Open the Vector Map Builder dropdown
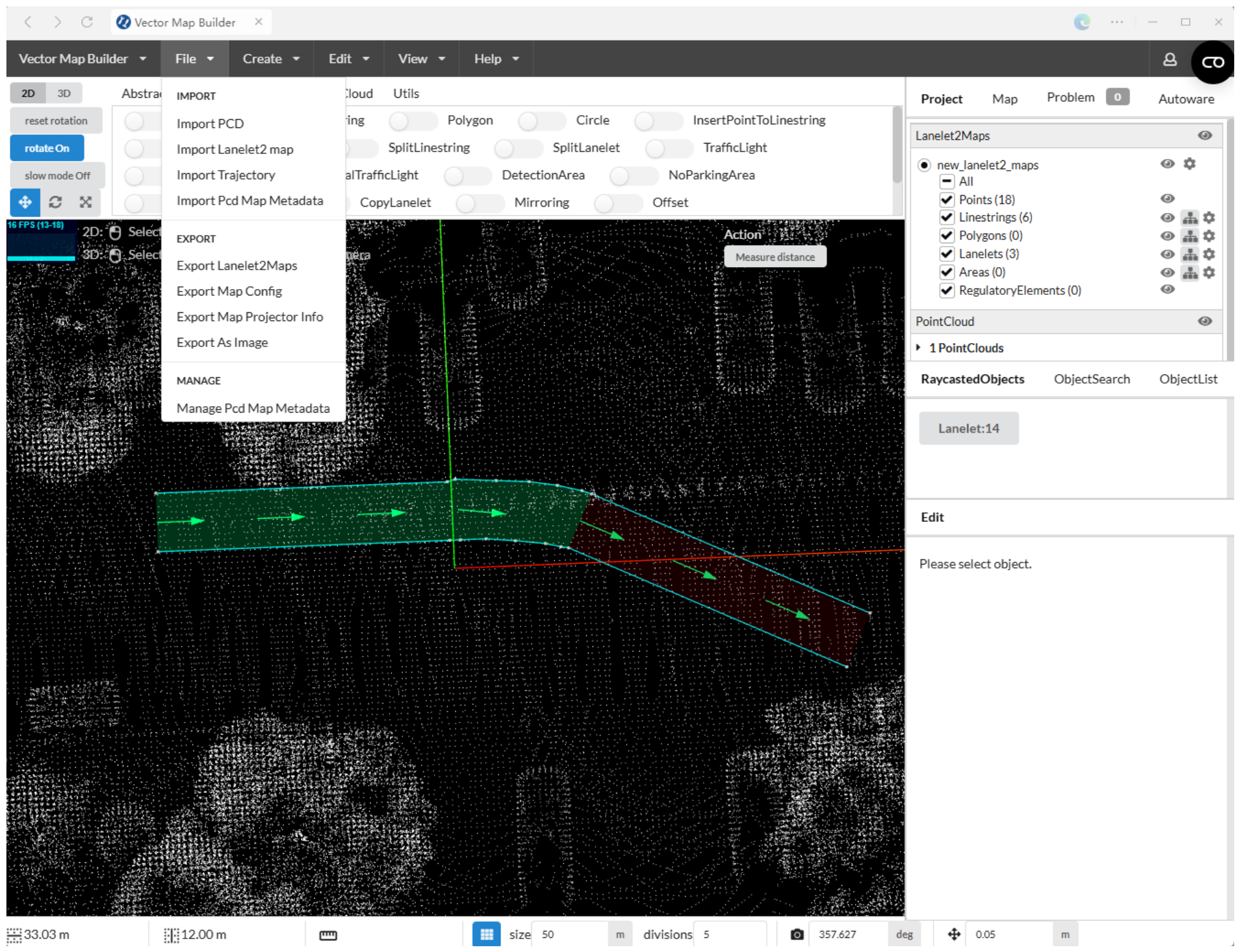Image resolution: width=1240 pixels, height=952 pixels. click(x=82, y=59)
